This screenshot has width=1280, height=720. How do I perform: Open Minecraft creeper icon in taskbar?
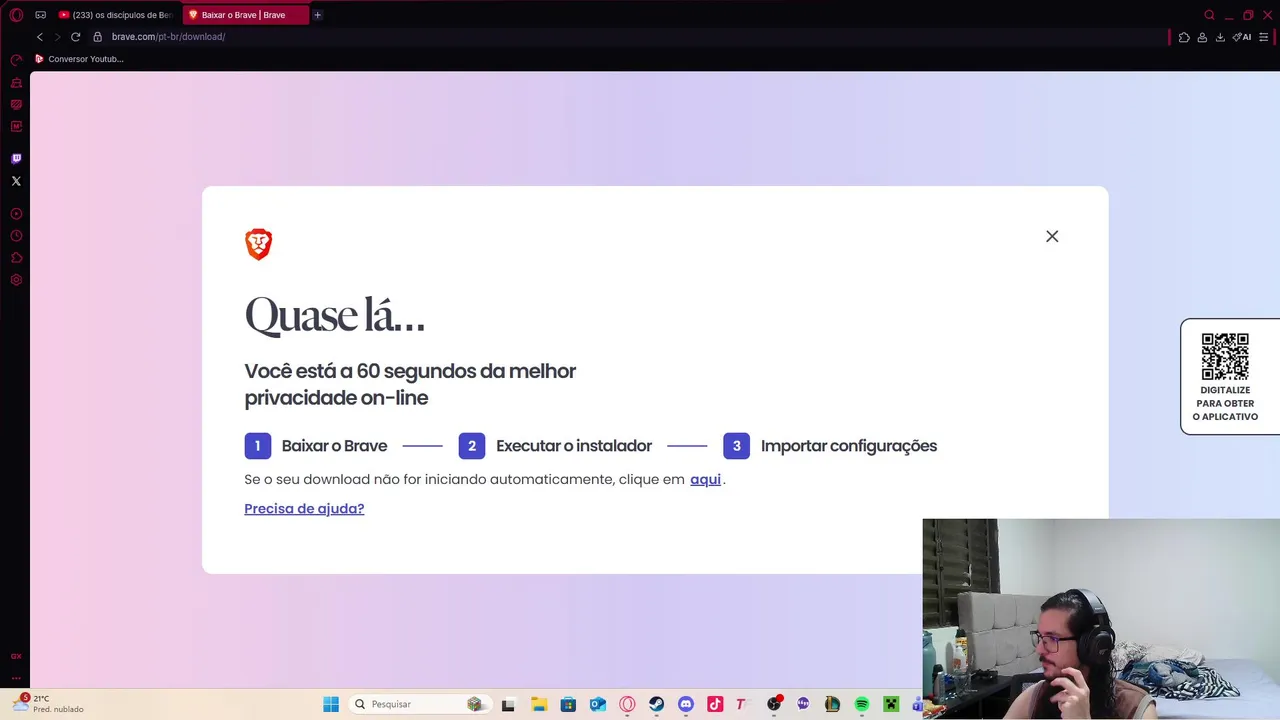891,704
